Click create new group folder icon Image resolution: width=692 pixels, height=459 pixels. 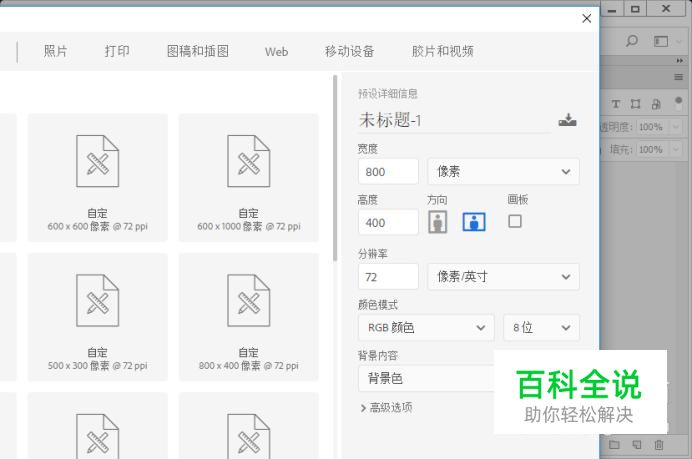pyautogui.click(x=614, y=444)
